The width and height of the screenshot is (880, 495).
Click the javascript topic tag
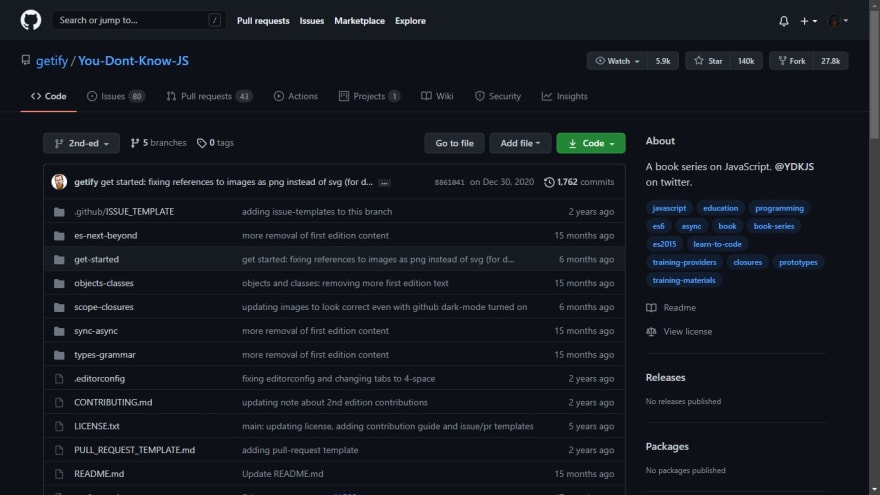click(x=669, y=208)
